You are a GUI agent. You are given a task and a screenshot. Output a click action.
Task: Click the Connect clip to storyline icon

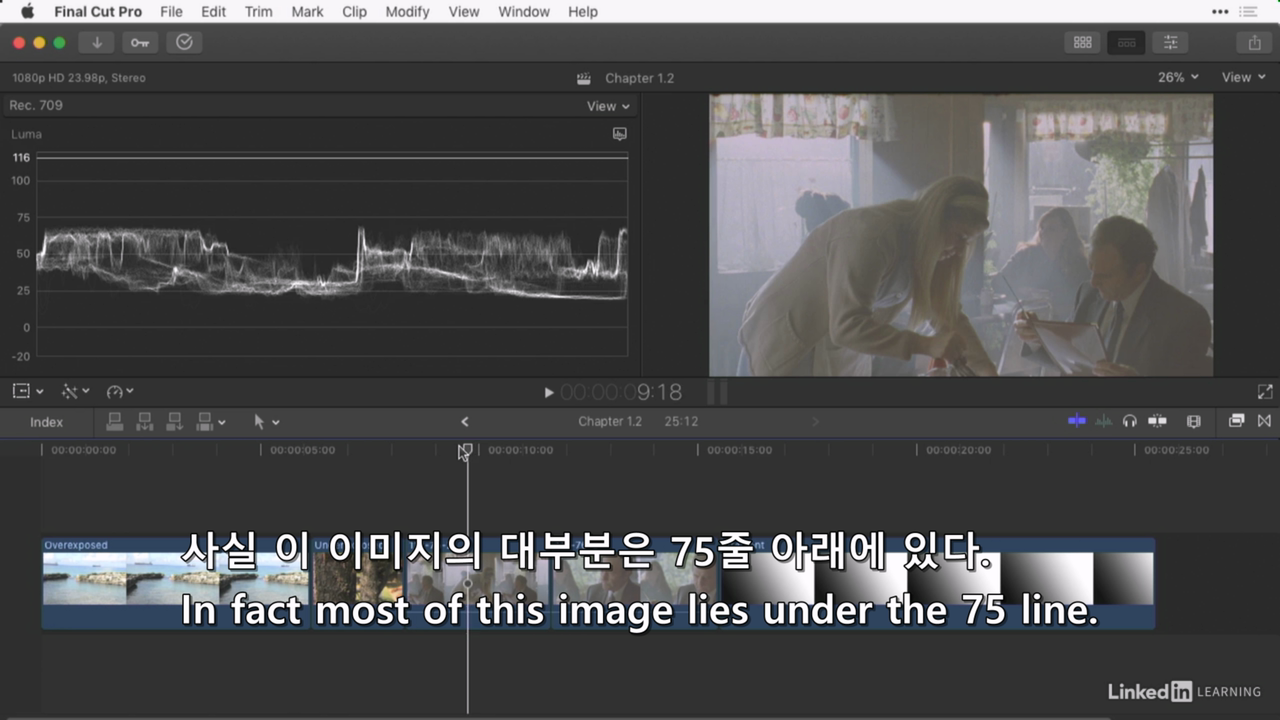pos(114,422)
